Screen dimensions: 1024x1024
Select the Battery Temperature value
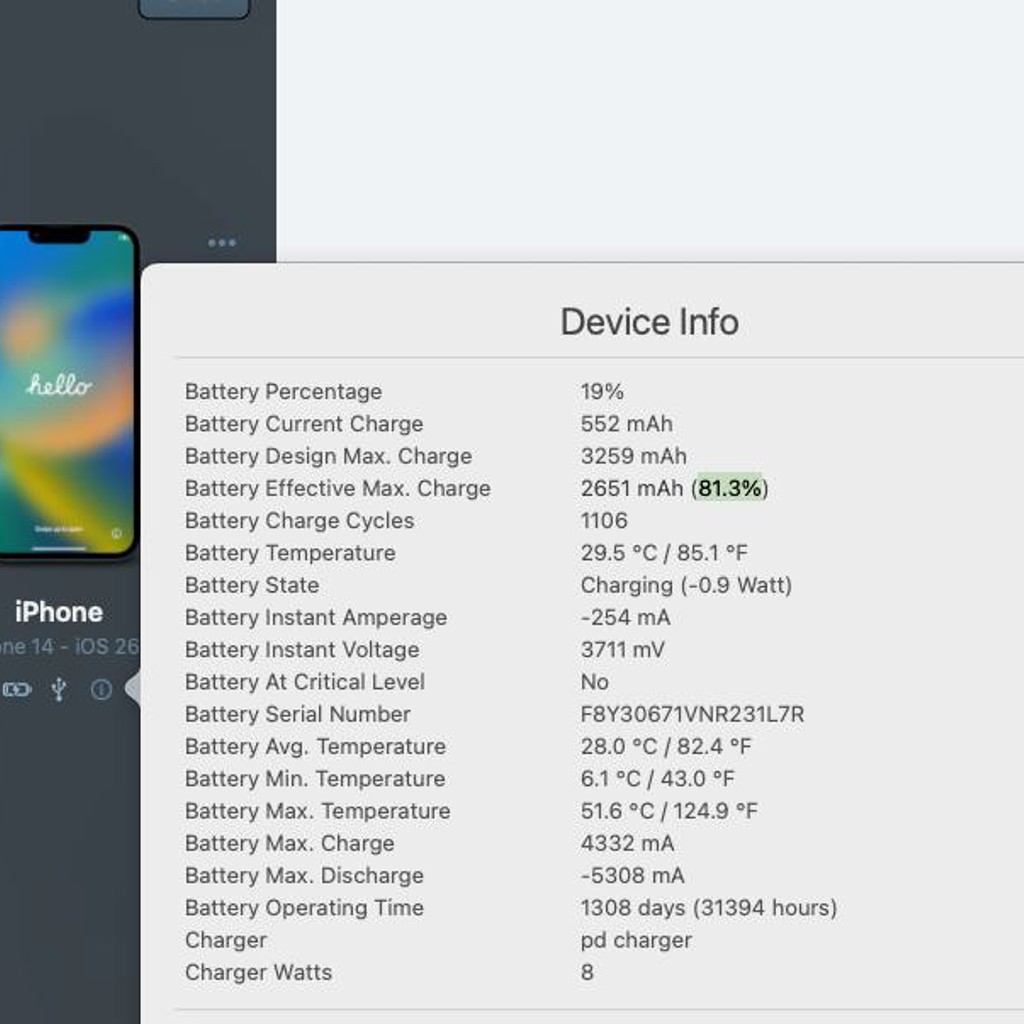coord(664,553)
